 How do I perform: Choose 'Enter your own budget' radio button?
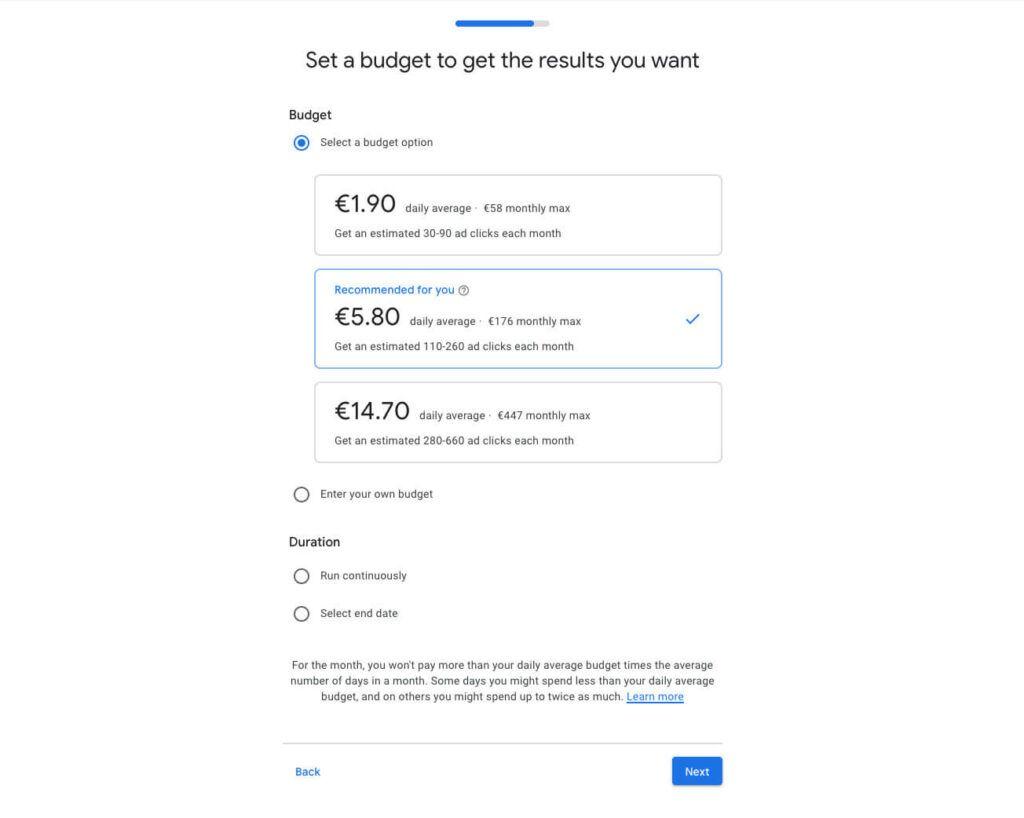(x=301, y=494)
